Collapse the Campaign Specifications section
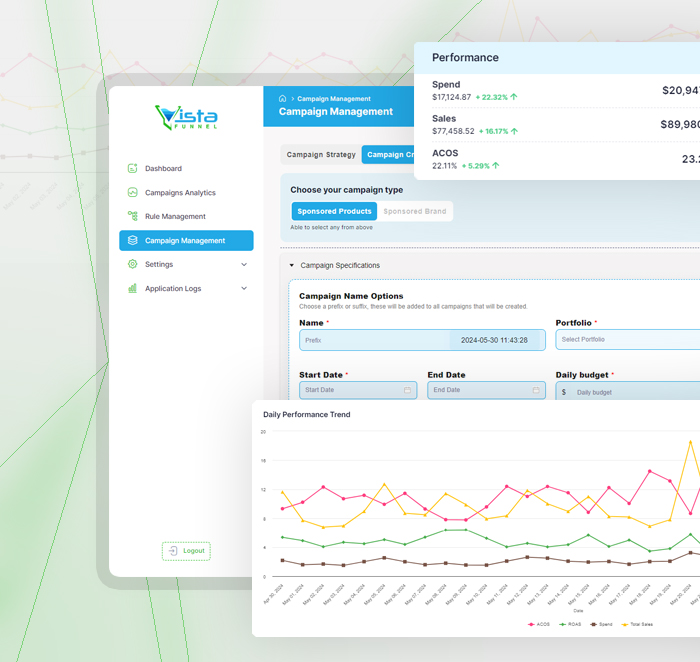700x662 pixels. 292,265
